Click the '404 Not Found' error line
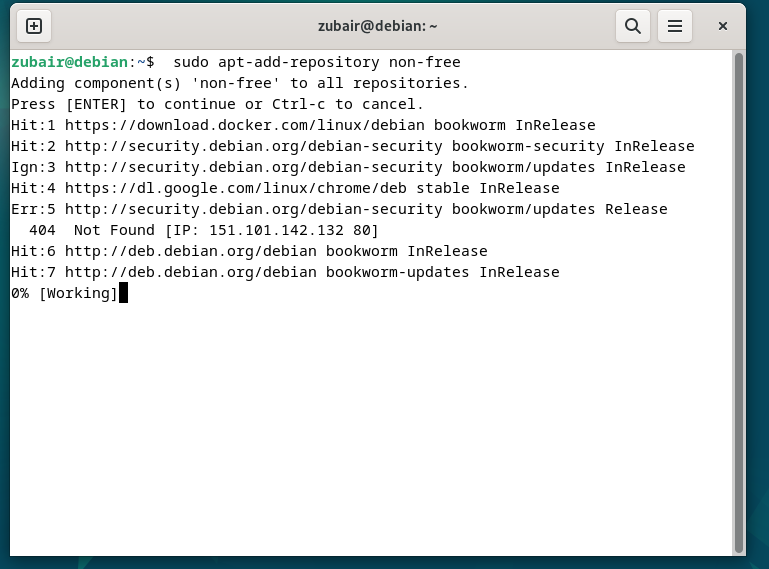This screenshot has height=569, width=769. pyautogui.click(x=204, y=231)
